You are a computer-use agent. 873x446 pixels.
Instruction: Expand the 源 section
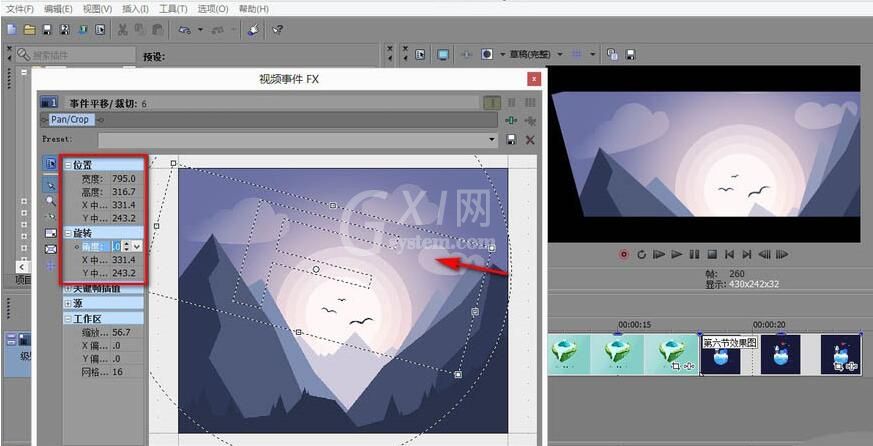point(68,304)
